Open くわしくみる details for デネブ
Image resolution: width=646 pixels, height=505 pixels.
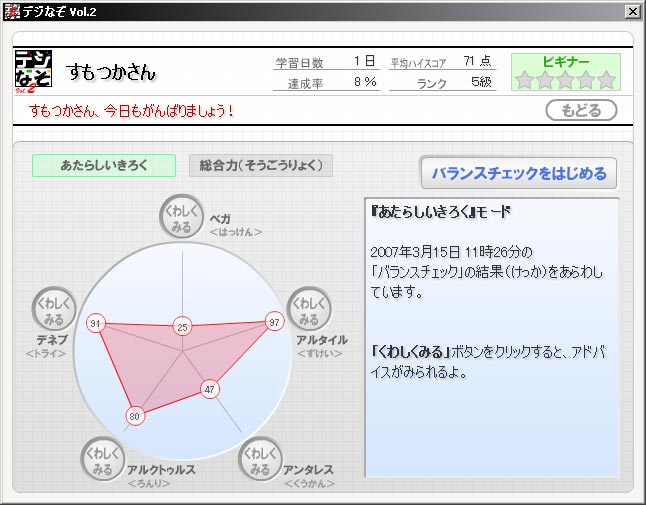pyautogui.click(x=55, y=310)
